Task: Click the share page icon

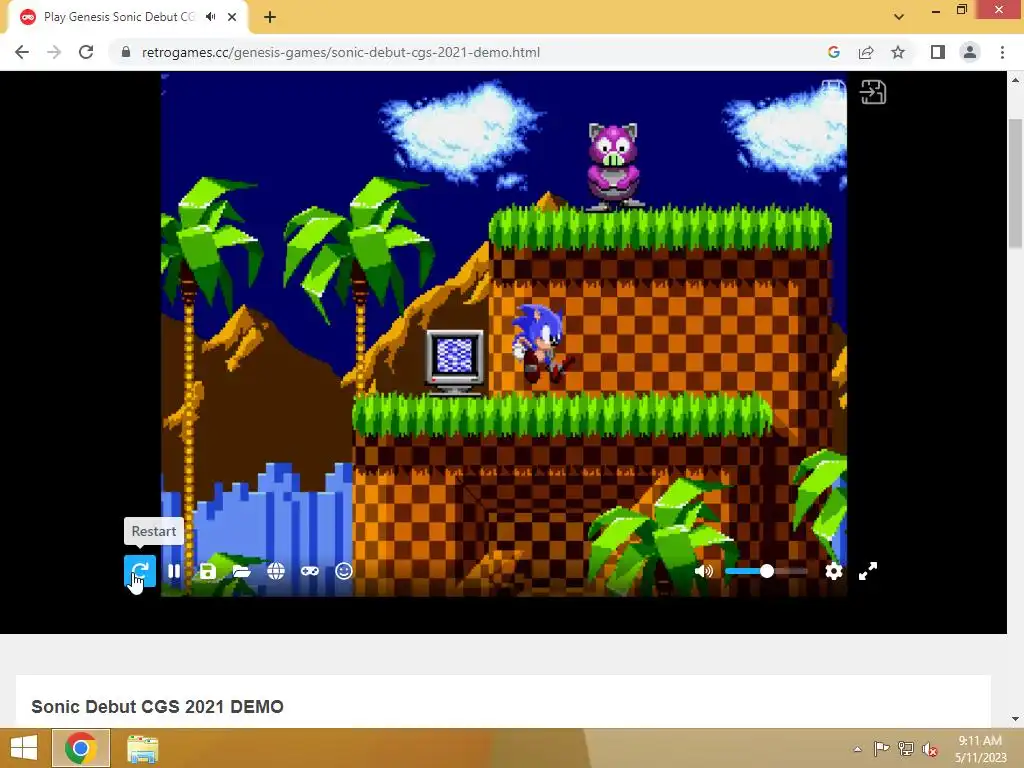Action: click(866, 52)
